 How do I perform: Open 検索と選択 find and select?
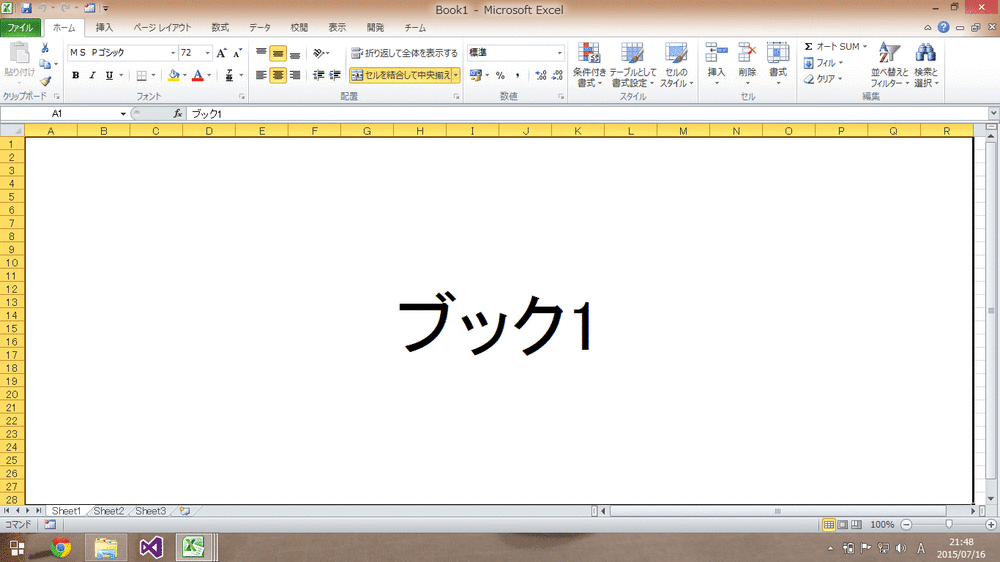click(925, 65)
